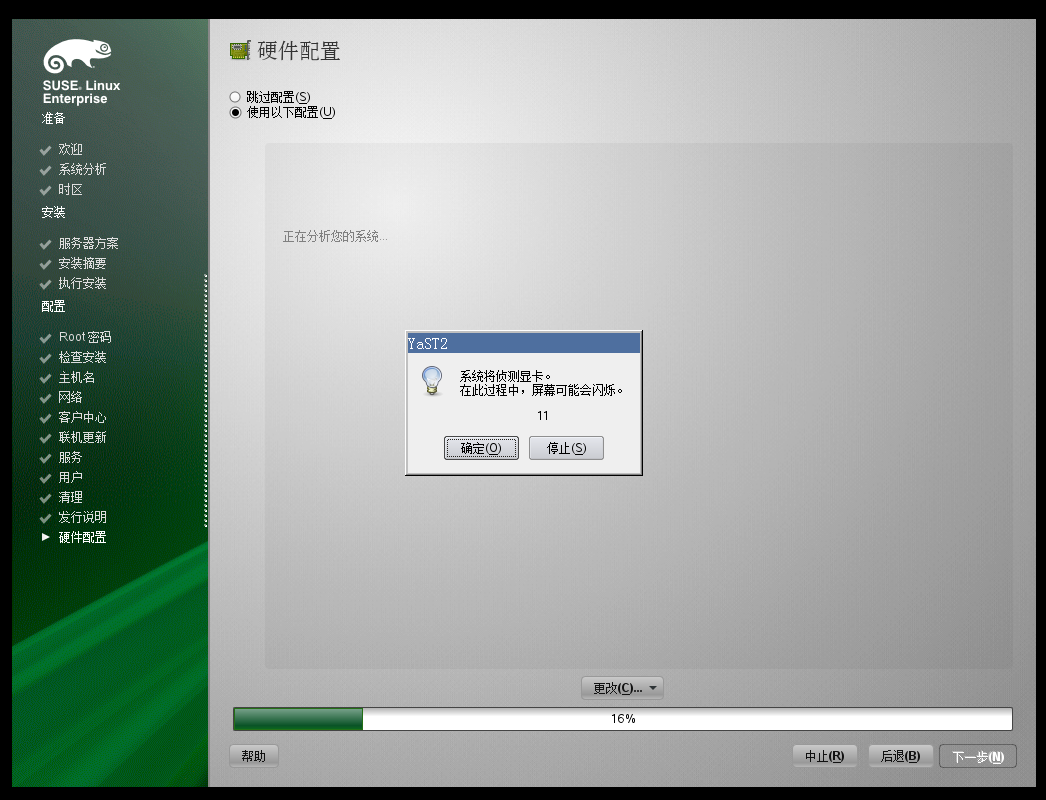Screen dimensions: 1046x800
Task: Click the 更改 button's down arrow
Action: click(x=655, y=687)
